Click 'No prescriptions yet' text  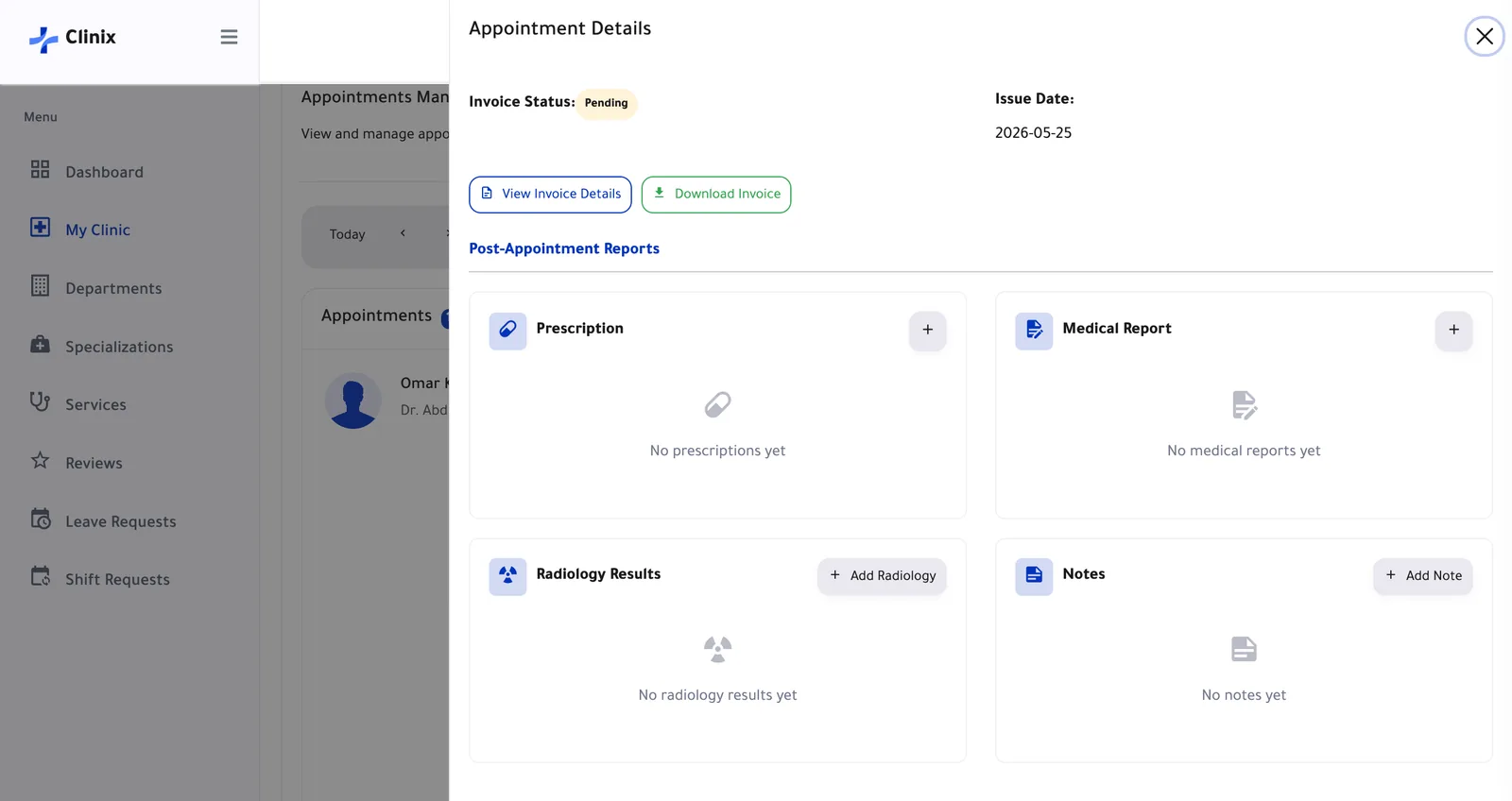pyautogui.click(x=717, y=451)
